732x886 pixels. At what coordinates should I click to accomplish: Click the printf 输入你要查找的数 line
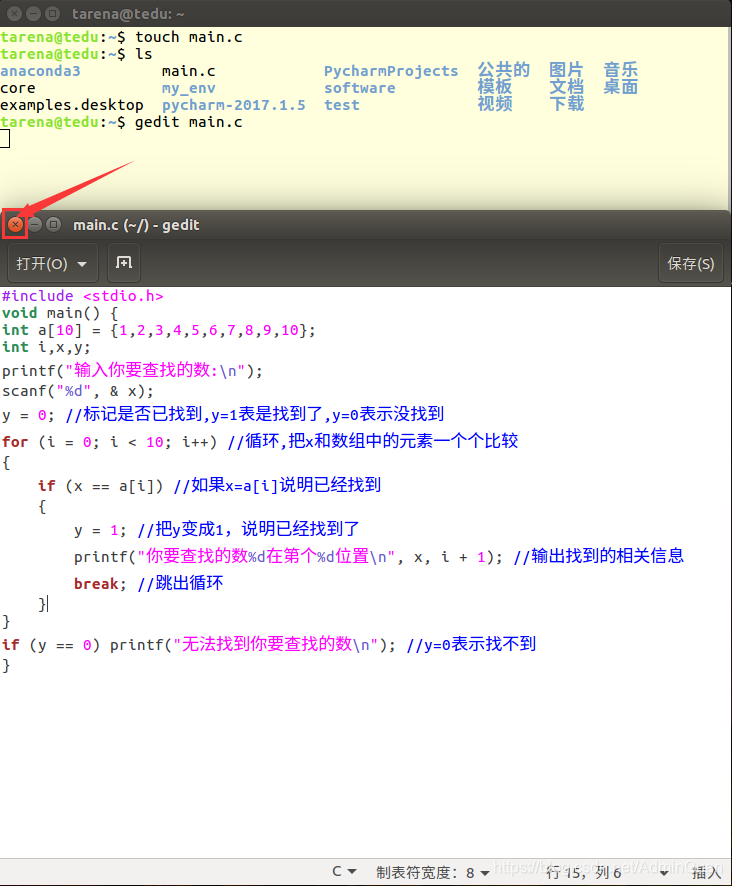click(132, 371)
